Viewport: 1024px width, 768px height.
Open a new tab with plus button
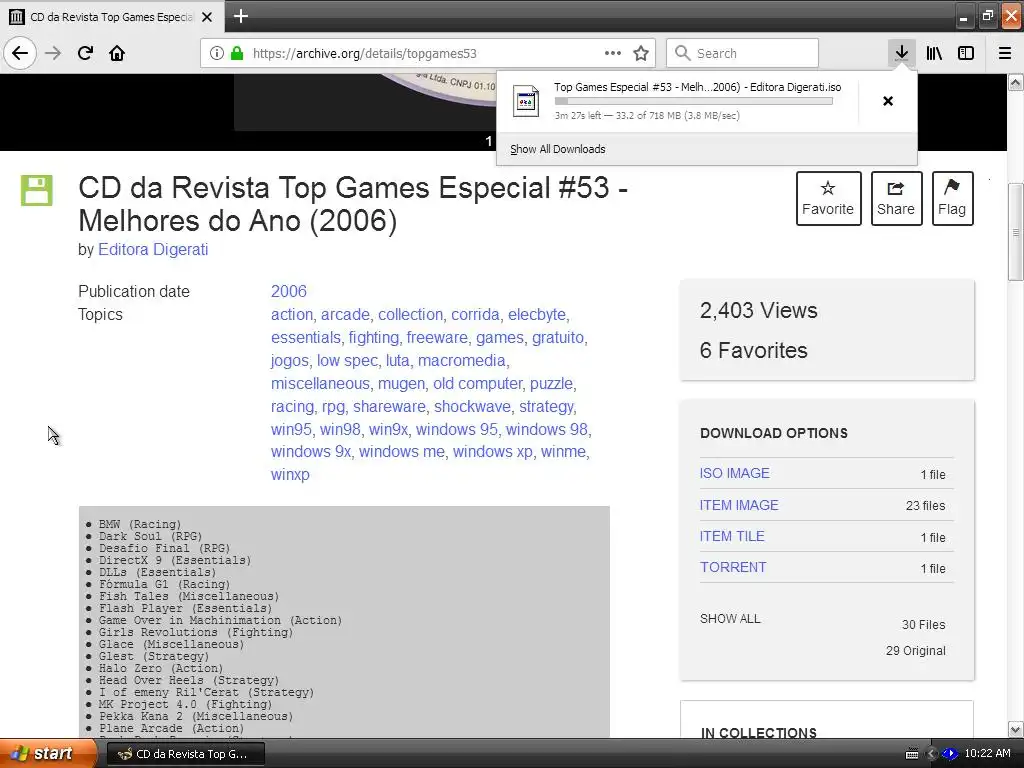[240, 16]
